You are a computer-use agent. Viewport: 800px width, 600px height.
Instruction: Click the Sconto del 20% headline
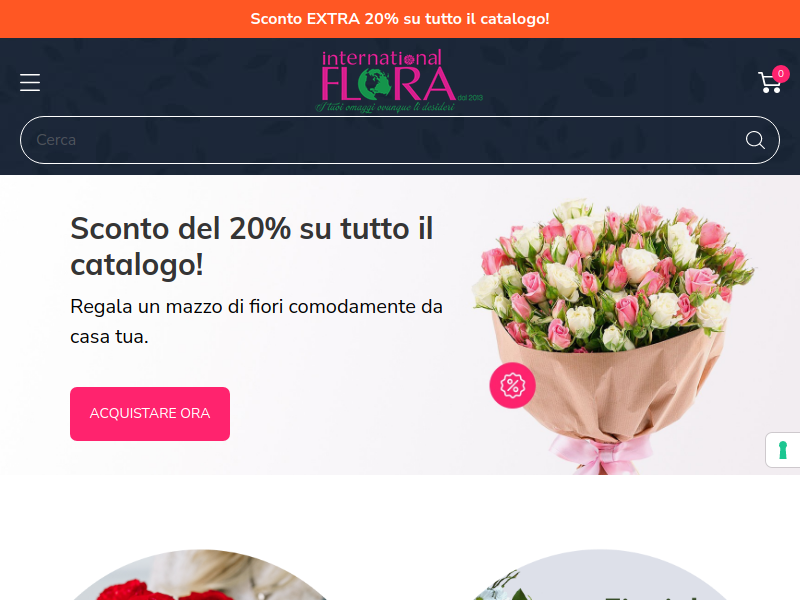point(252,246)
